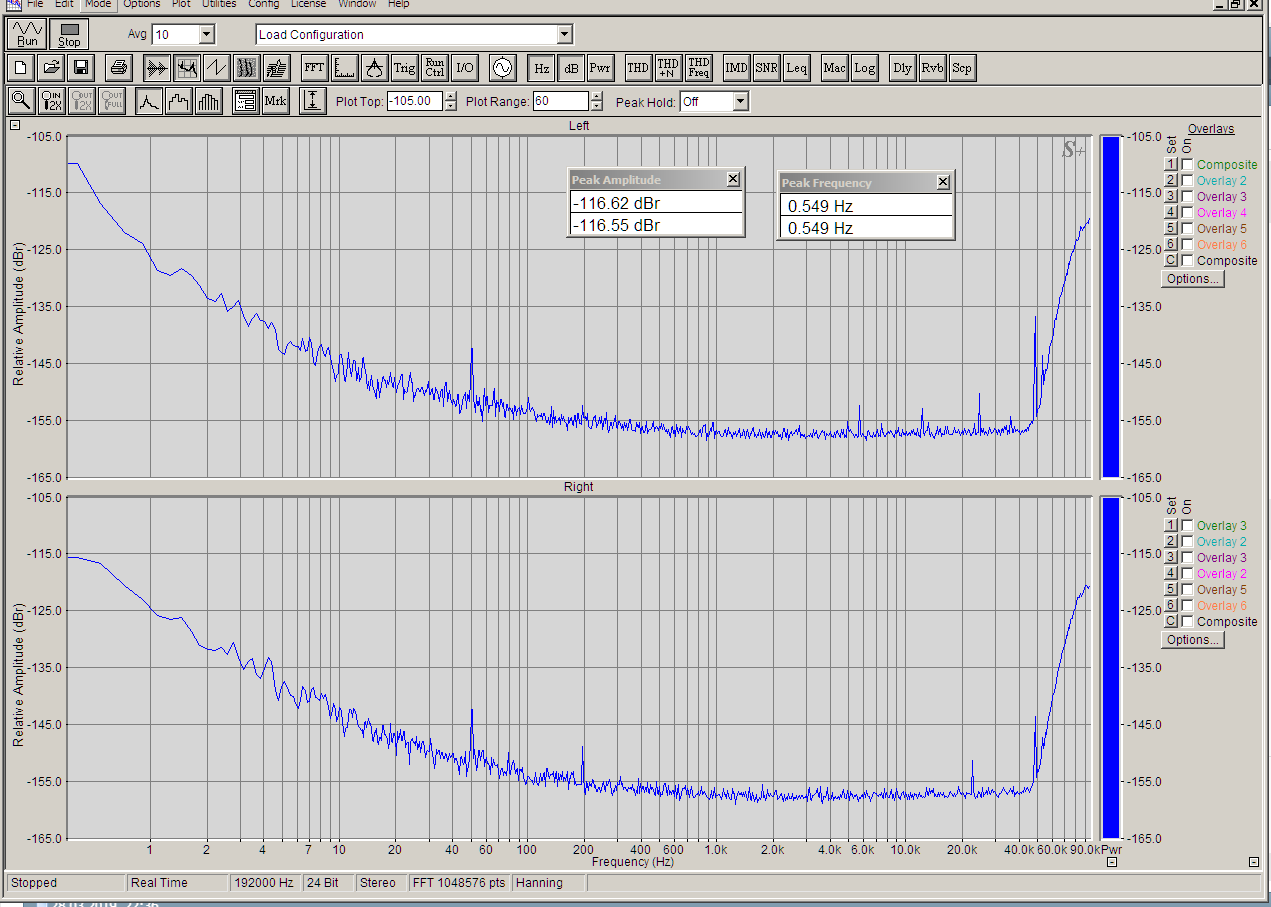Select the THD+N measurement button
Viewport: 1271px width, 907px height.
[668, 68]
